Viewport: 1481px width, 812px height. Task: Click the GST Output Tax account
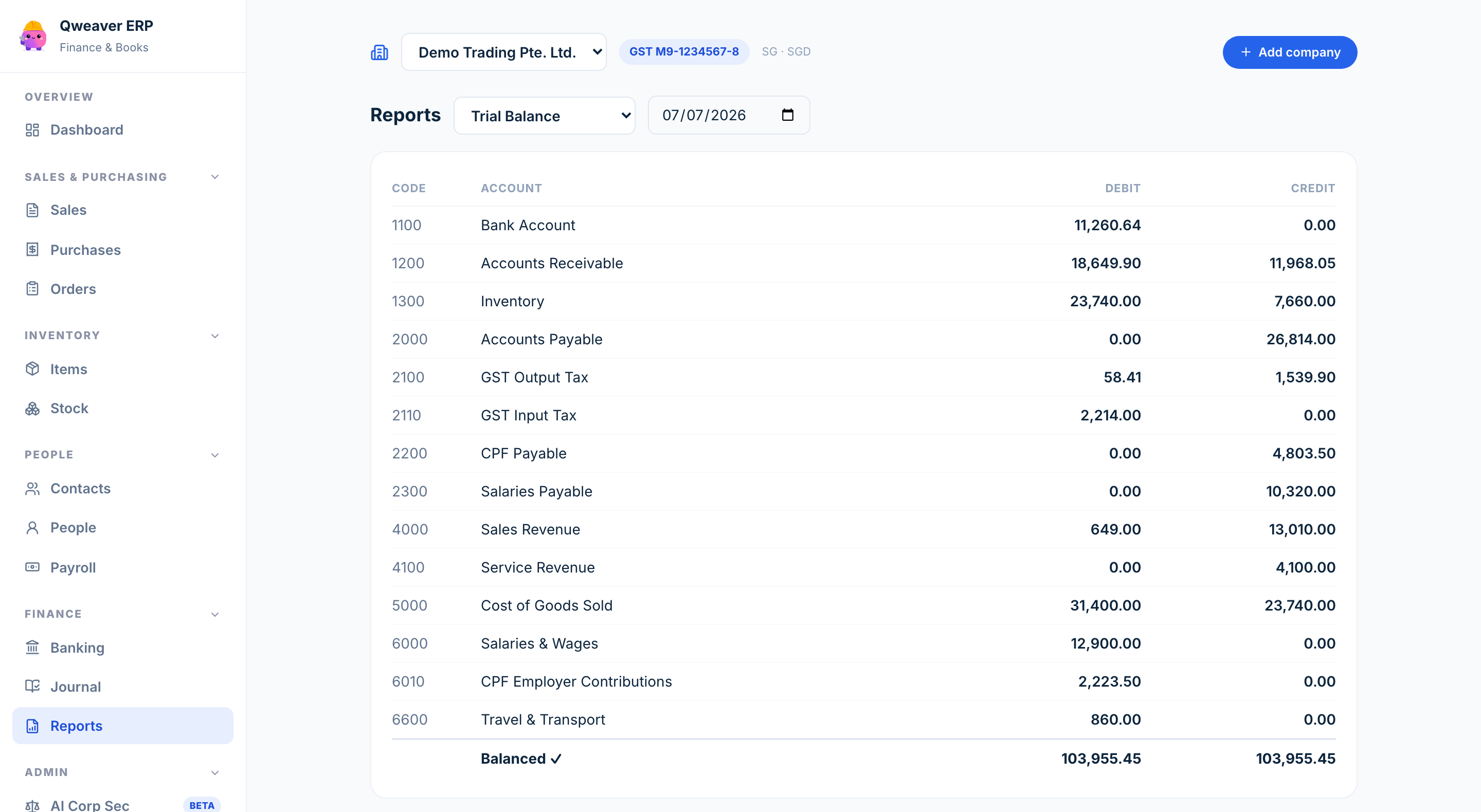point(534,377)
